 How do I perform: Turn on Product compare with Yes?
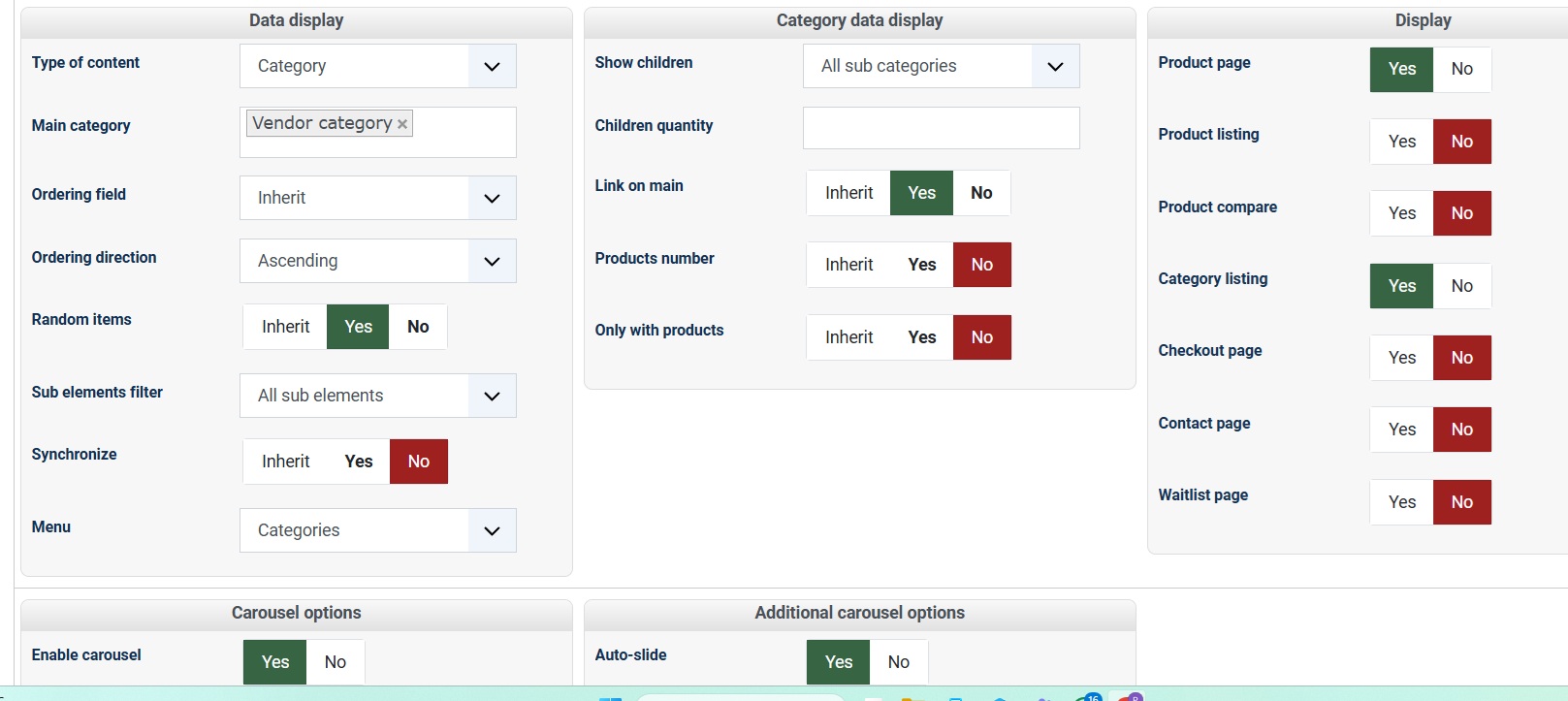point(1401,213)
